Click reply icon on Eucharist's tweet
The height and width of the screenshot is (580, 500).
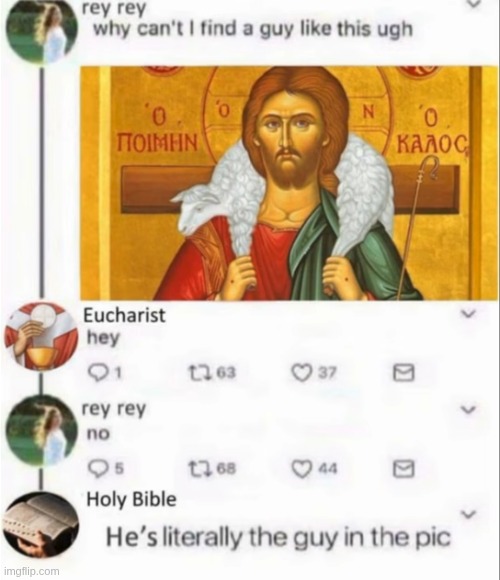click(96, 372)
